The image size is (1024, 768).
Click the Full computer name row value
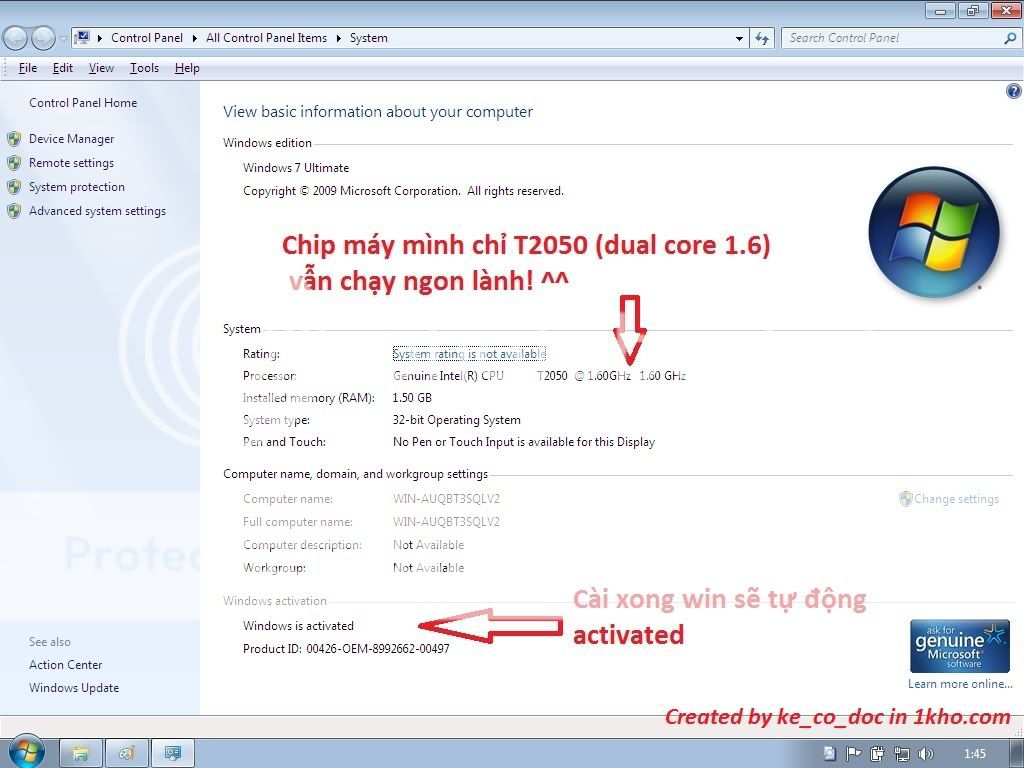point(446,522)
